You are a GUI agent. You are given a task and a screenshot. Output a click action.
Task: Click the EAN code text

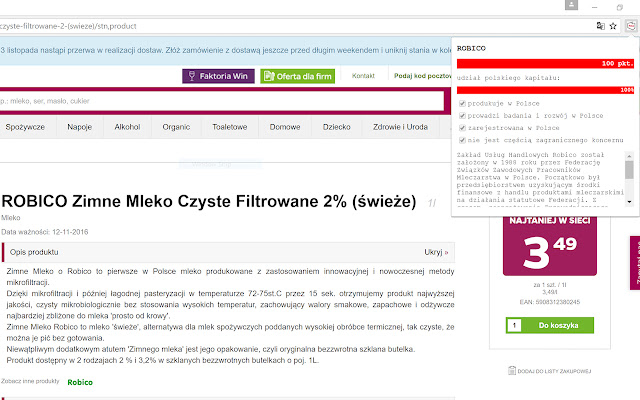click(x=549, y=302)
